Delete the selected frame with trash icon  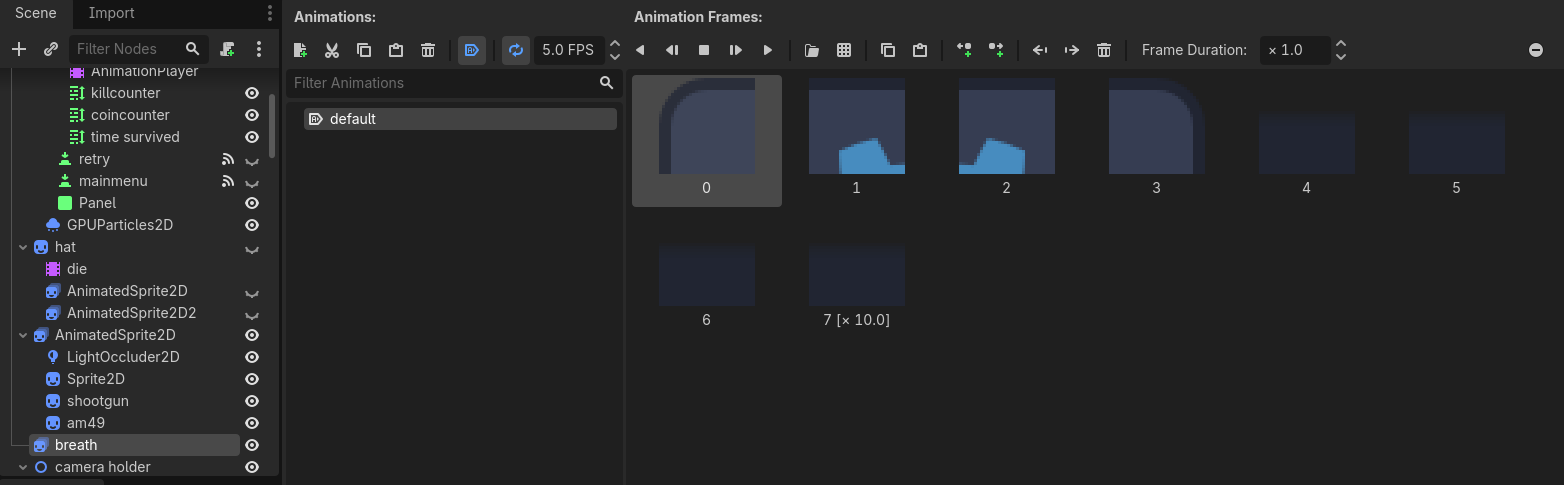[x=1104, y=50]
